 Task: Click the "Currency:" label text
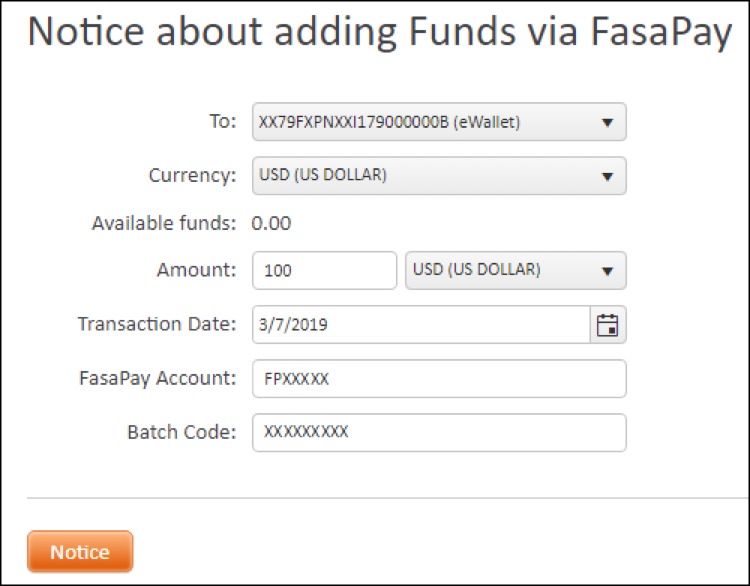pyautogui.click(x=192, y=176)
